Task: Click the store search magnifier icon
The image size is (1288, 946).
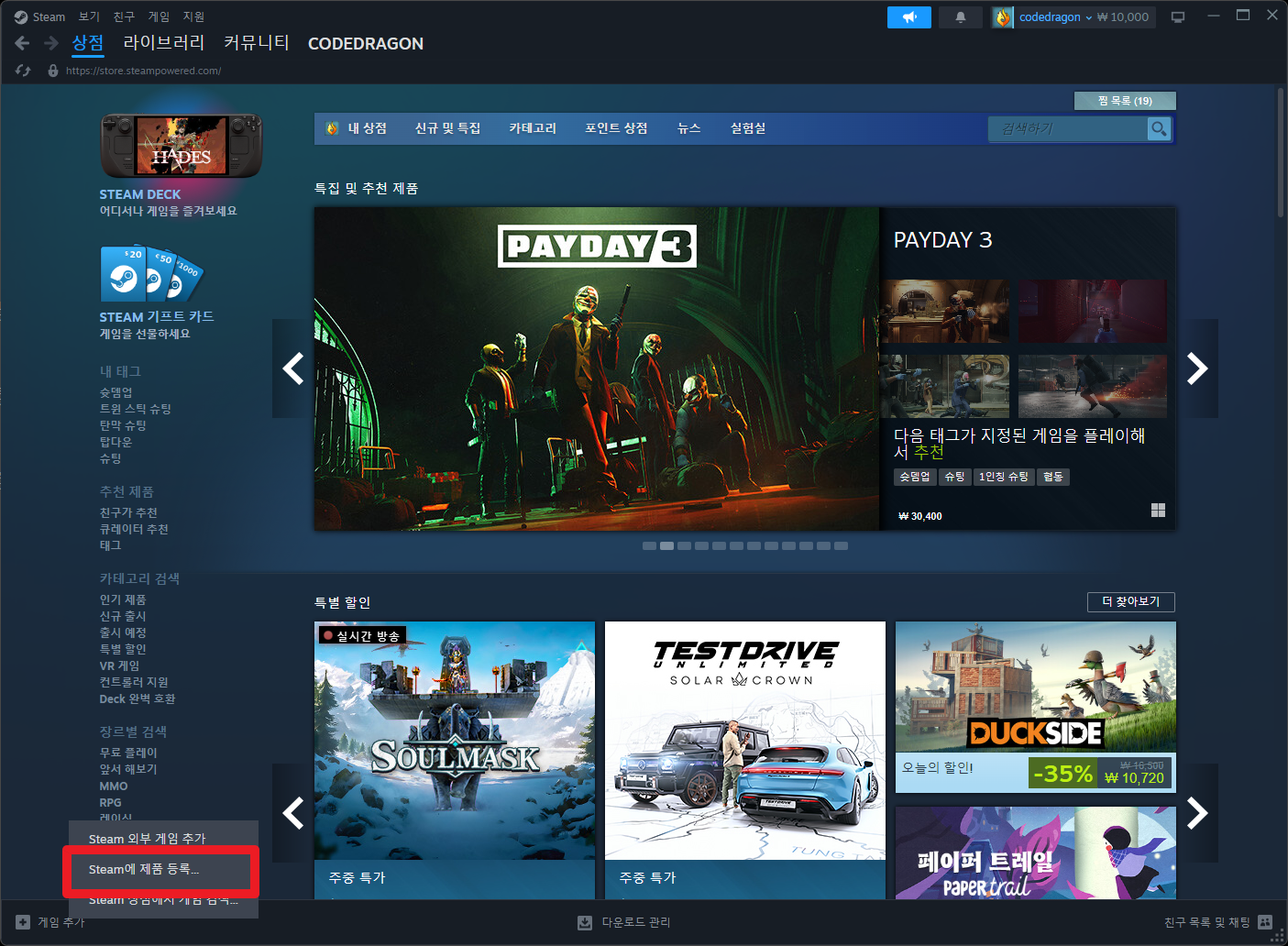Action: (1159, 129)
